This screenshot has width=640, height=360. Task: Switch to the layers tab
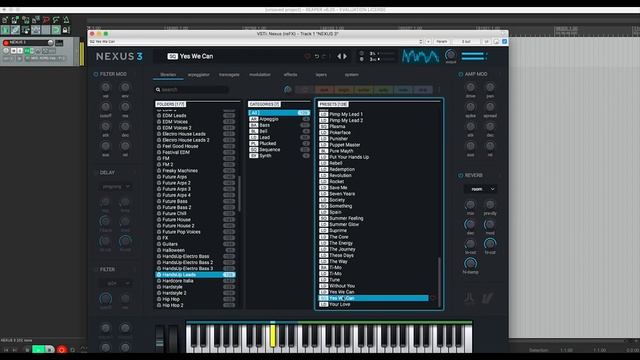pyautogui.click(x=321, y=75)
